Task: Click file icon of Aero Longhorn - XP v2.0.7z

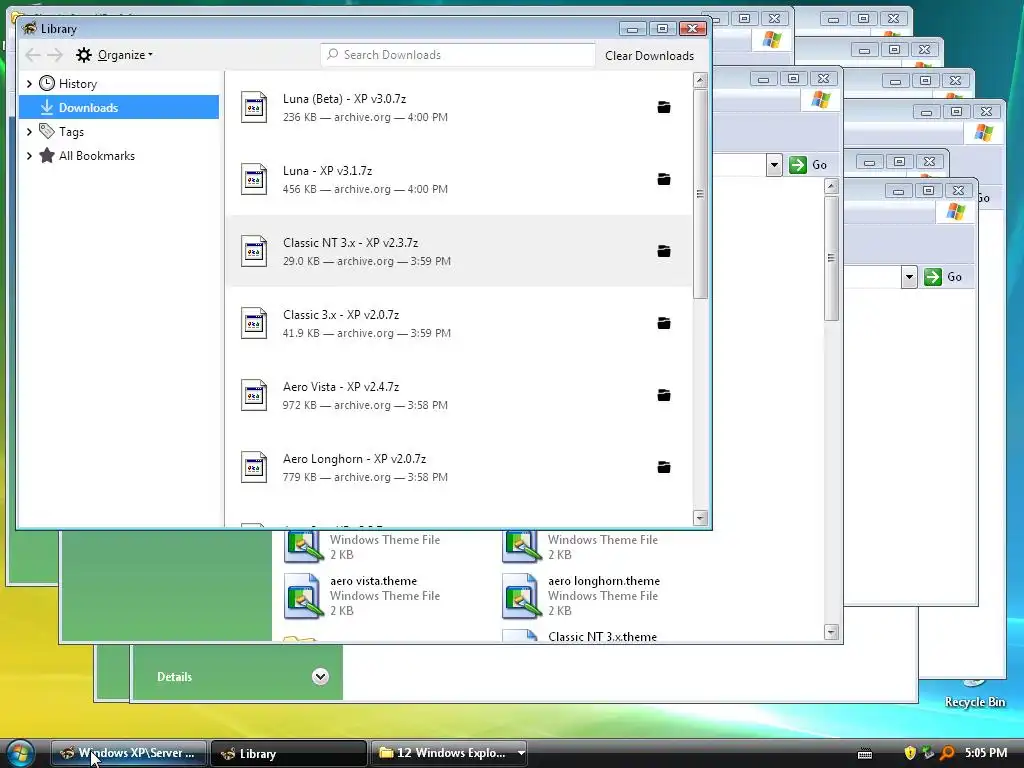Action: click(254, 467)
